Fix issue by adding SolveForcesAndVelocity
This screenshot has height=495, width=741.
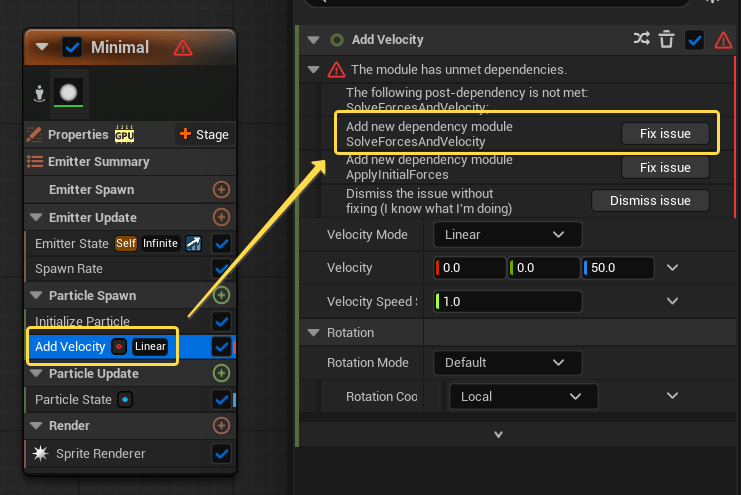pos(665,134)
